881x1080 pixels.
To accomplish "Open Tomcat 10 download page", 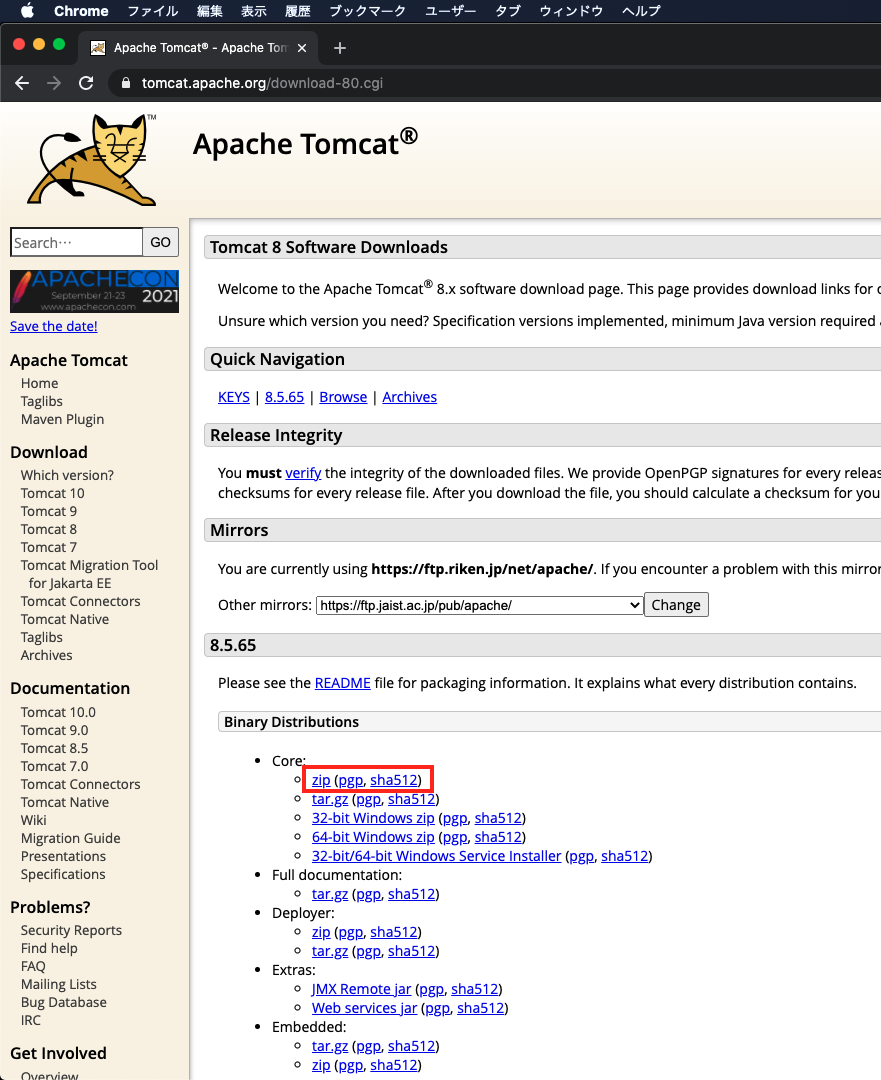I will coord(52,493).
